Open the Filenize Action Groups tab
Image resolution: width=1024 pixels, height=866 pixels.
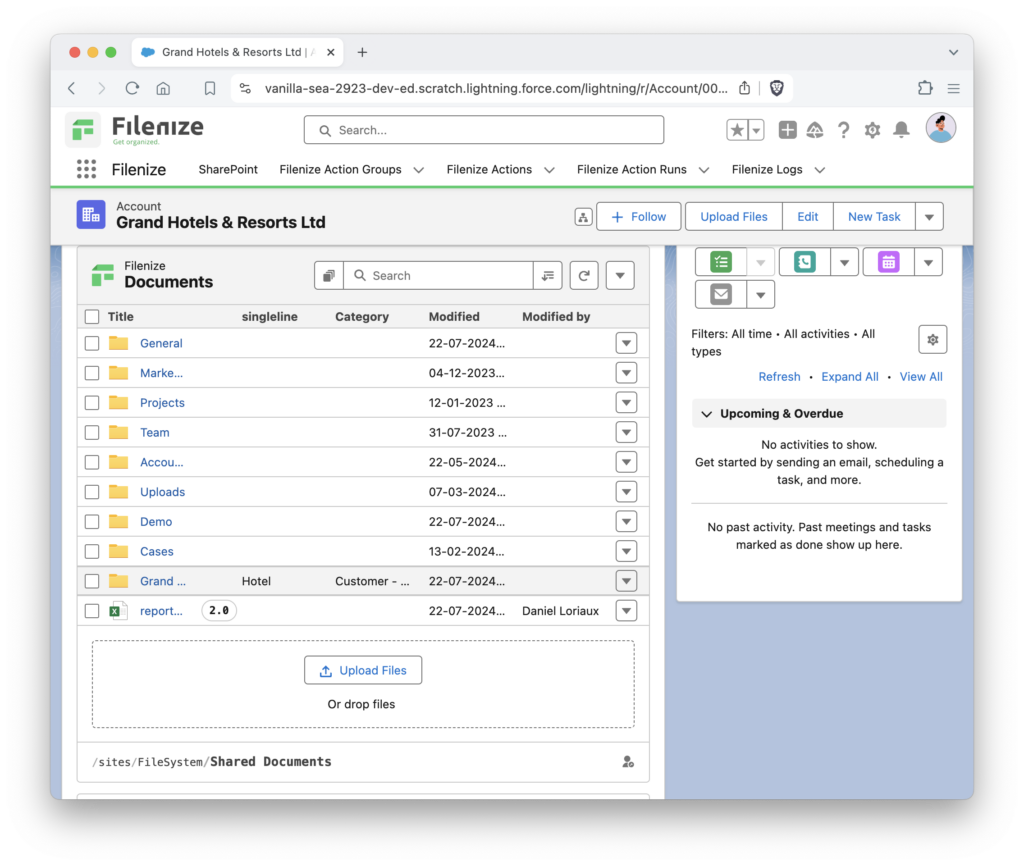pyautogui.click(x=340, y=170)
